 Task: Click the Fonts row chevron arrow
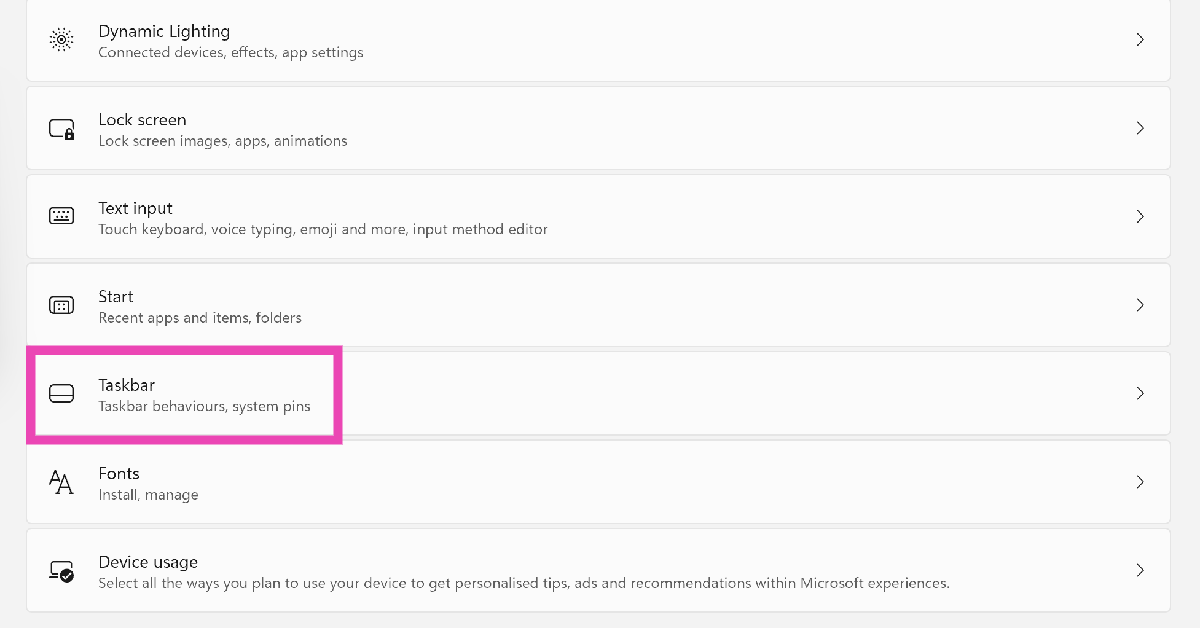point(1140,482)
